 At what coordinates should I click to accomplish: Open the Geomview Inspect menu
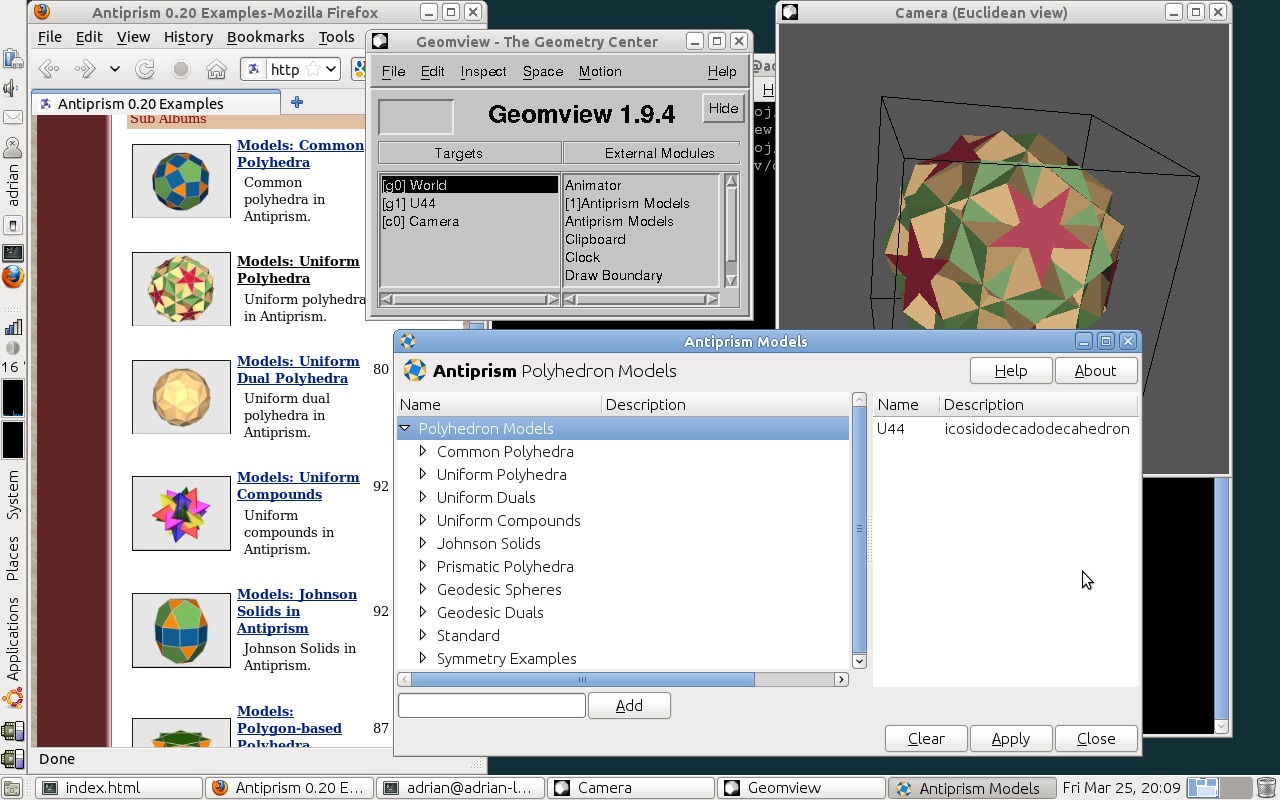(483, 71)
